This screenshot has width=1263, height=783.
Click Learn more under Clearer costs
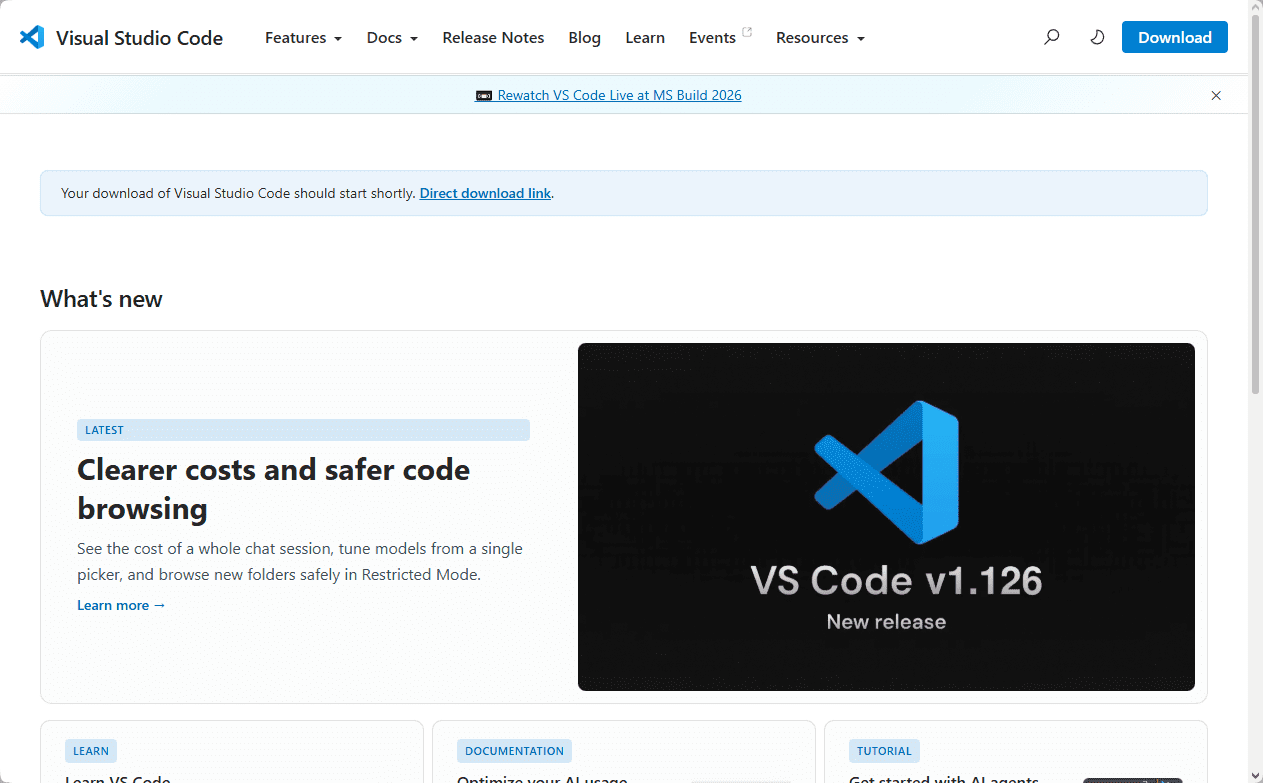click(x=121, y=605)
